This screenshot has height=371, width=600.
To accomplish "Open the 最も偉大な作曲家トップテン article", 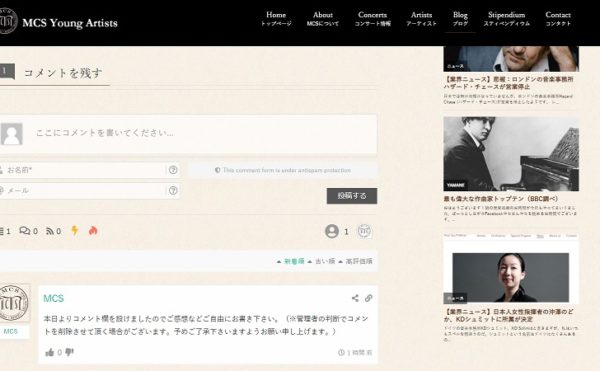I will [501, 199].
